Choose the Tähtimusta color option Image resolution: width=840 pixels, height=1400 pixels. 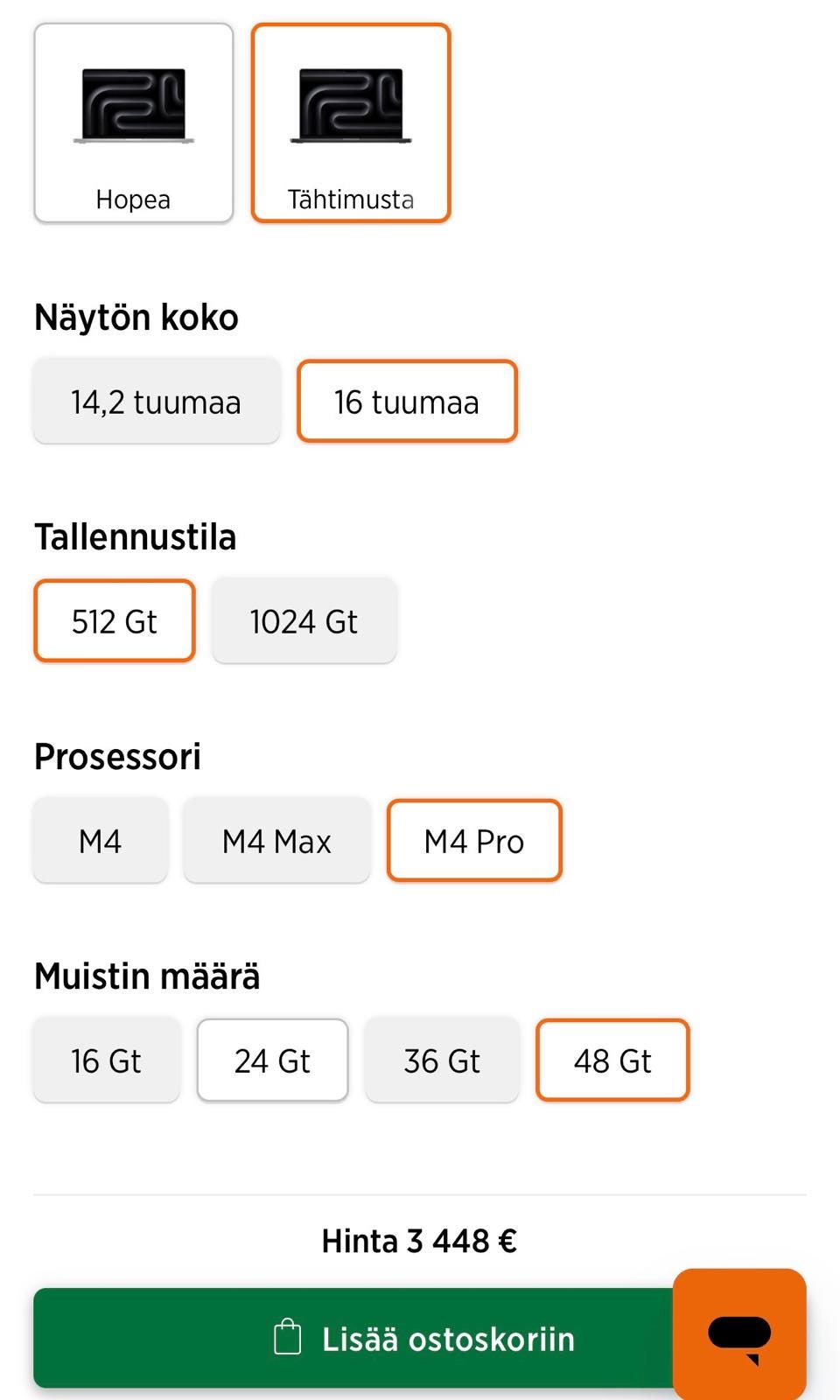click(351, 122)
